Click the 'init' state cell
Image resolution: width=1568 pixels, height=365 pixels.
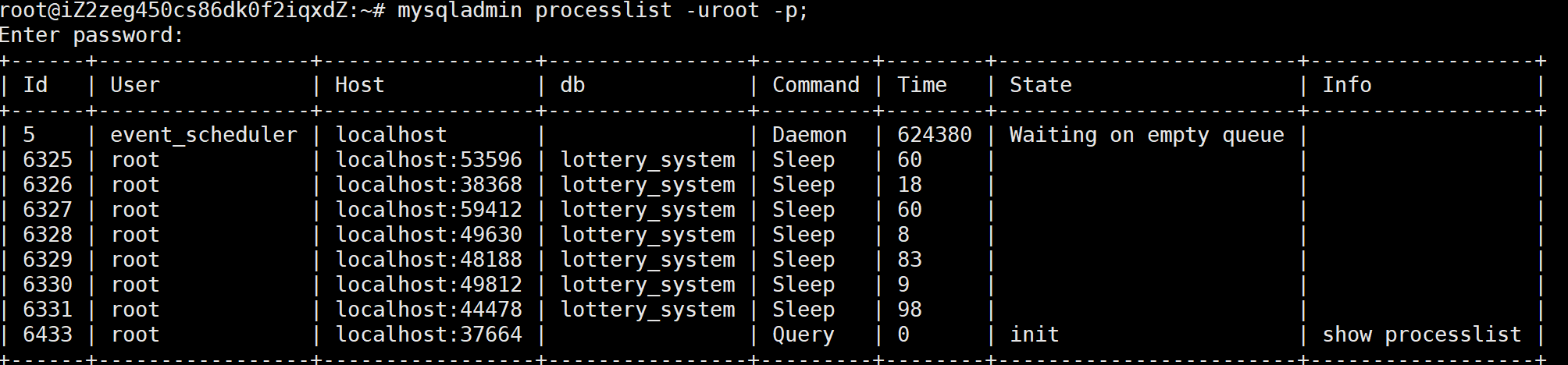(1035, 335)
